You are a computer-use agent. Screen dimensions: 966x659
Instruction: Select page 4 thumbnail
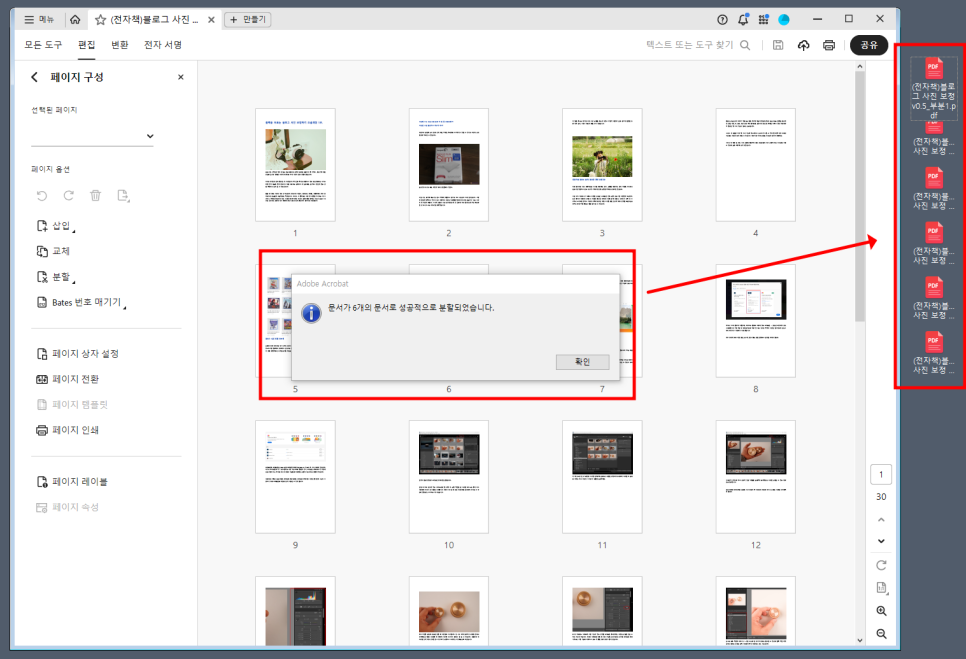click(x=755, y=165)
